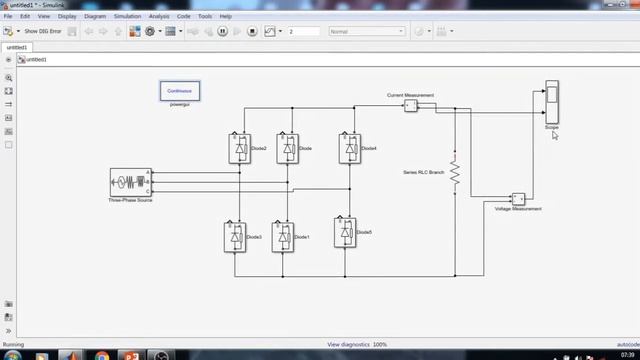The height and width of the screenshot is (360, 640).
Task: Select the Diode4 block
Action: click(x=350, y=149)
